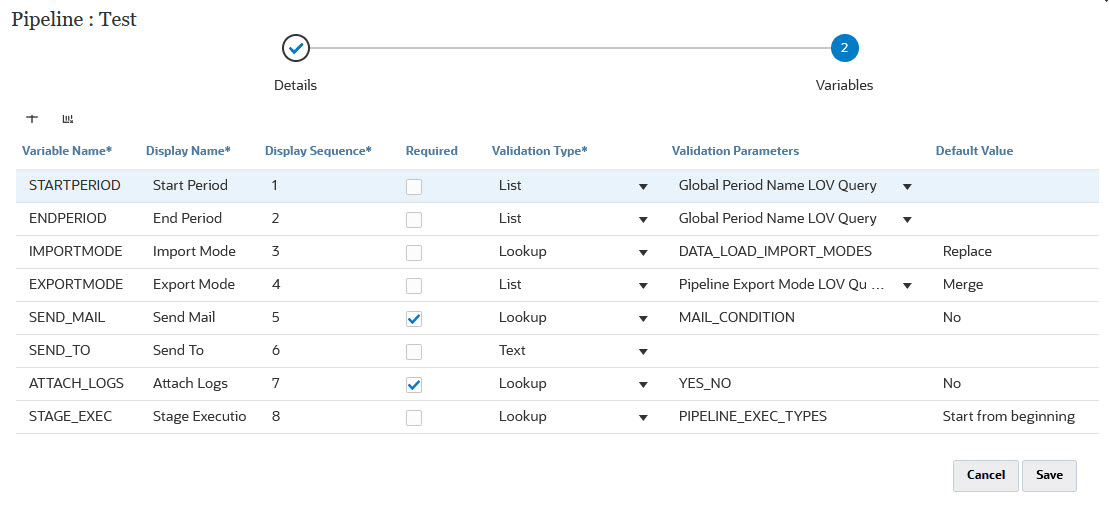This screenshot has height=507, width=1109.
Task: Toggle Required checkbox for STAGE_EXEC
Action: click(x=414, y=418)
